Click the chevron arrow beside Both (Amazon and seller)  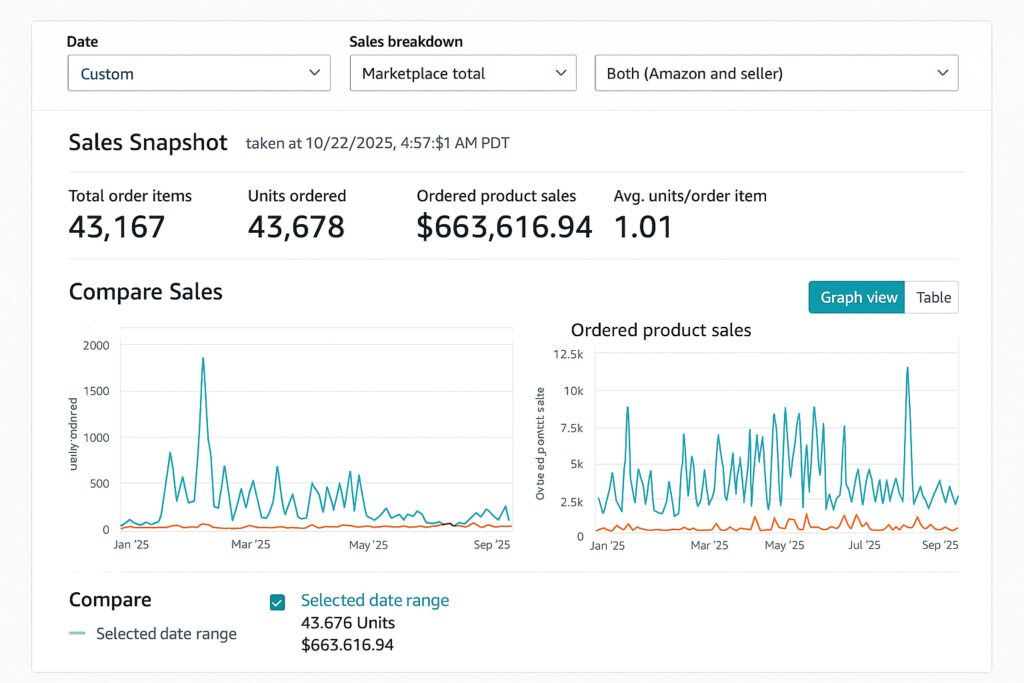click(941, 73)
